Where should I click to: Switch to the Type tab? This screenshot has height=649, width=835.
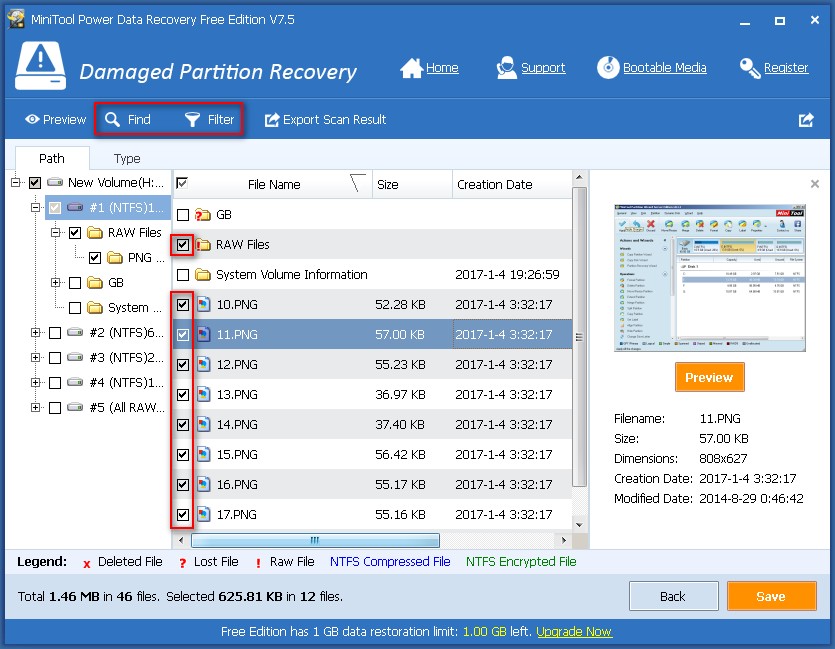click(x=126, y=158)
